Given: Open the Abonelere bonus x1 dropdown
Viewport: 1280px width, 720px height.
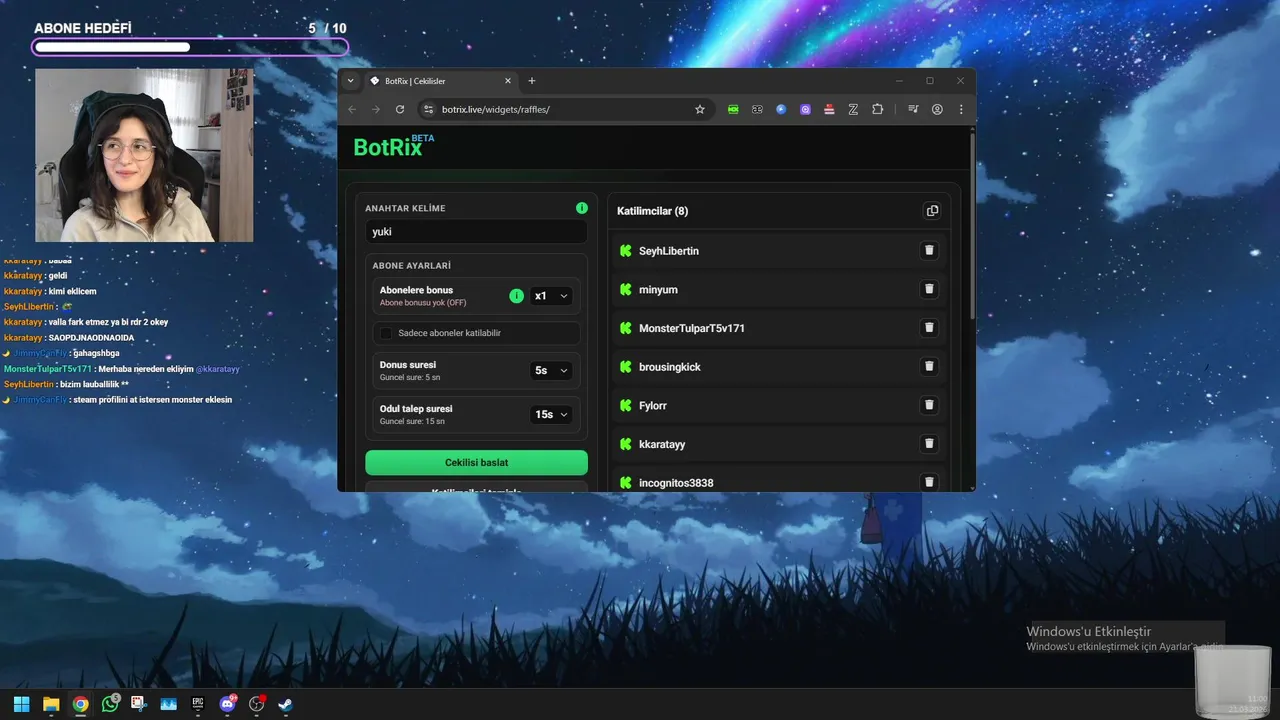Looking at the screenshot, I should tap(551, 296).
